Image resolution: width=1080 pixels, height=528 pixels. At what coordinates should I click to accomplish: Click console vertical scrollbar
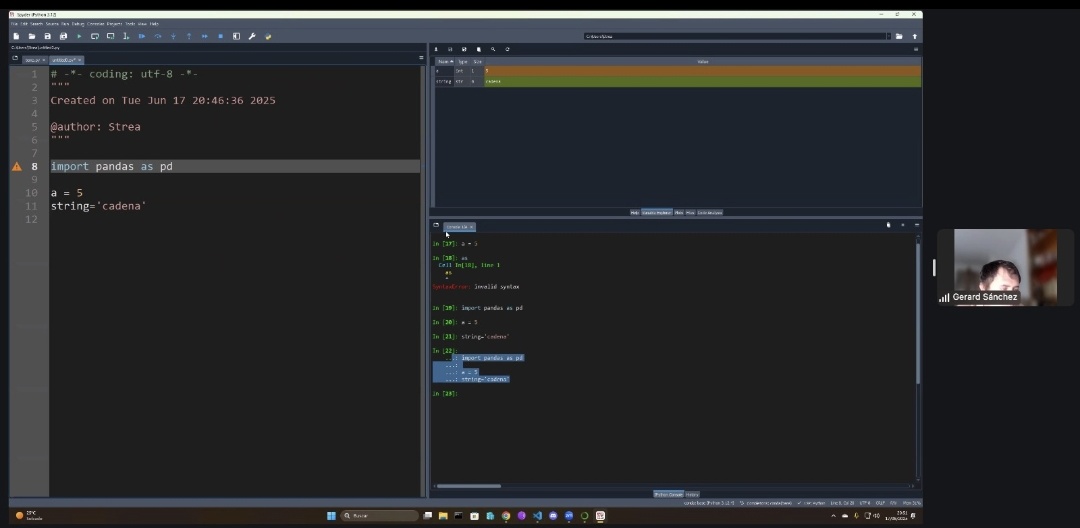click(917, 313)
